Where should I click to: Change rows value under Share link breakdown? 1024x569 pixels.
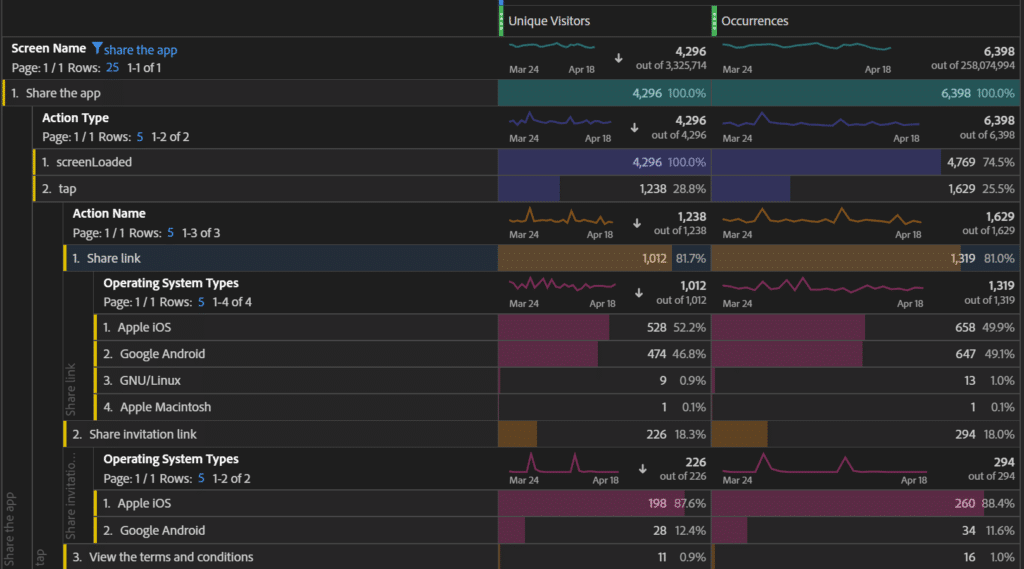[x=201, y=302]
